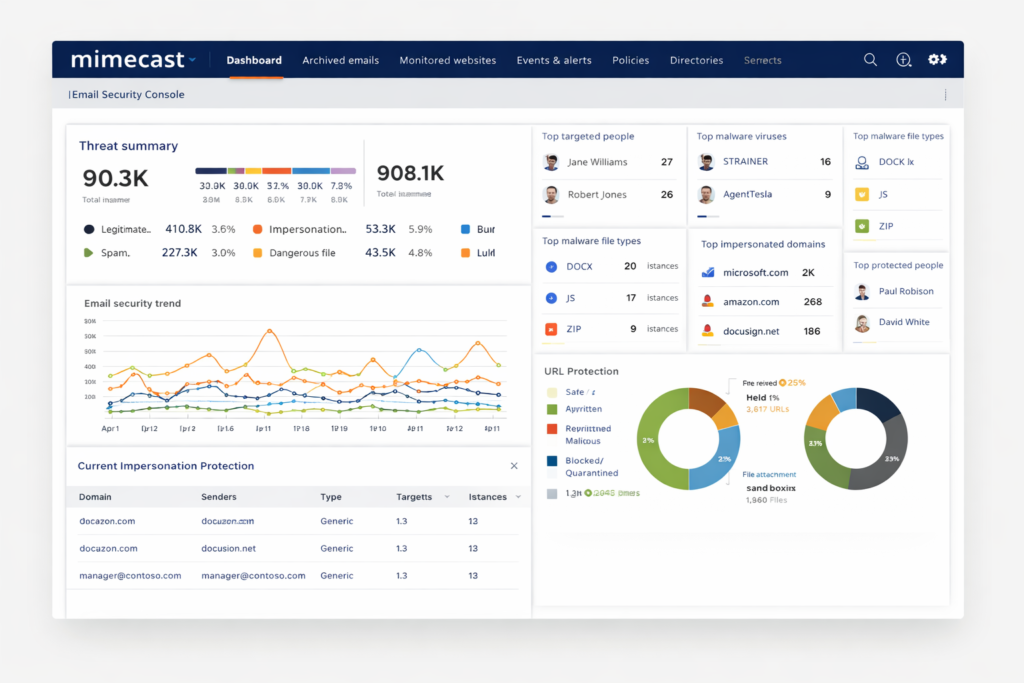Go to the Policies tab
Viewport: 1024px width, 683px height.
click(630, 60)
